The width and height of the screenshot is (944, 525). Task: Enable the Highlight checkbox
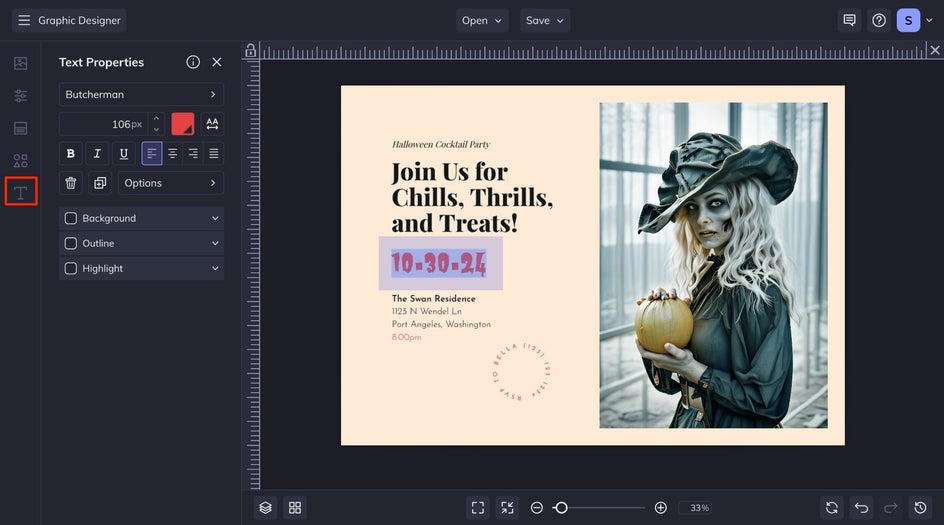[x=70, y=269]
